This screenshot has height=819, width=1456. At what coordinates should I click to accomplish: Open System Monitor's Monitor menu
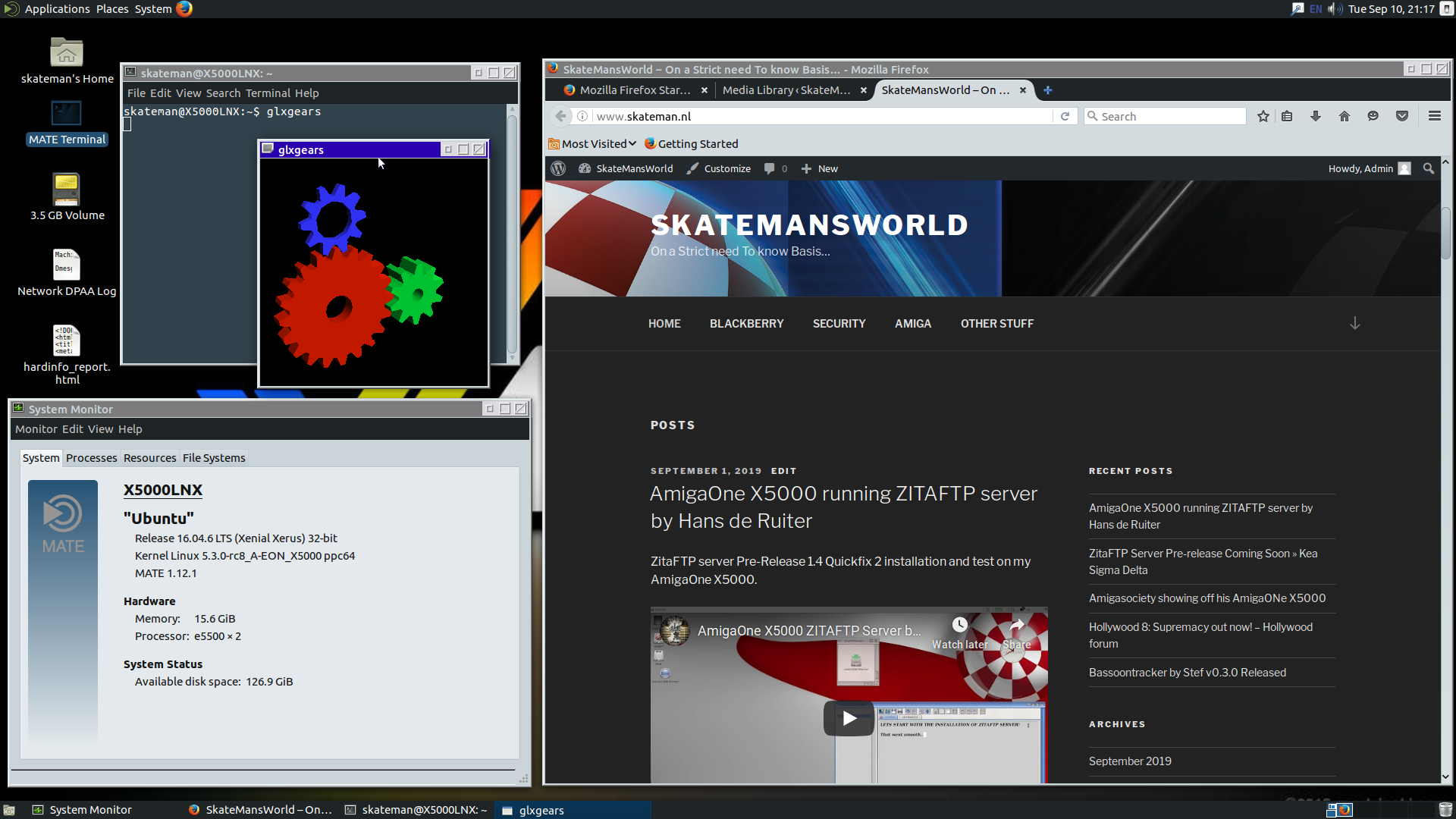pos(36,429)
